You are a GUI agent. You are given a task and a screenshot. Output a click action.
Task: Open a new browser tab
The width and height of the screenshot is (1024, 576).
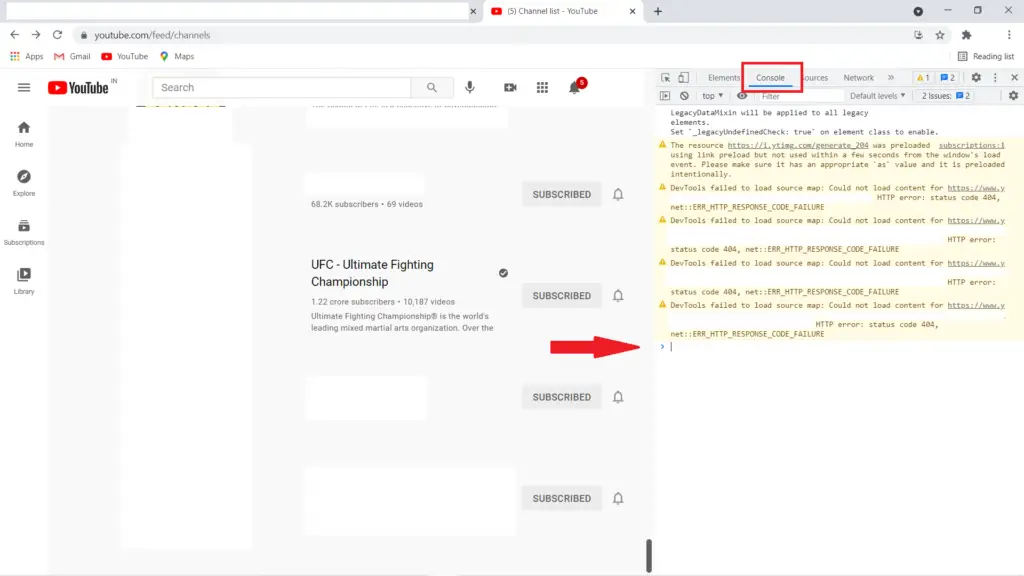coord(658,11)
